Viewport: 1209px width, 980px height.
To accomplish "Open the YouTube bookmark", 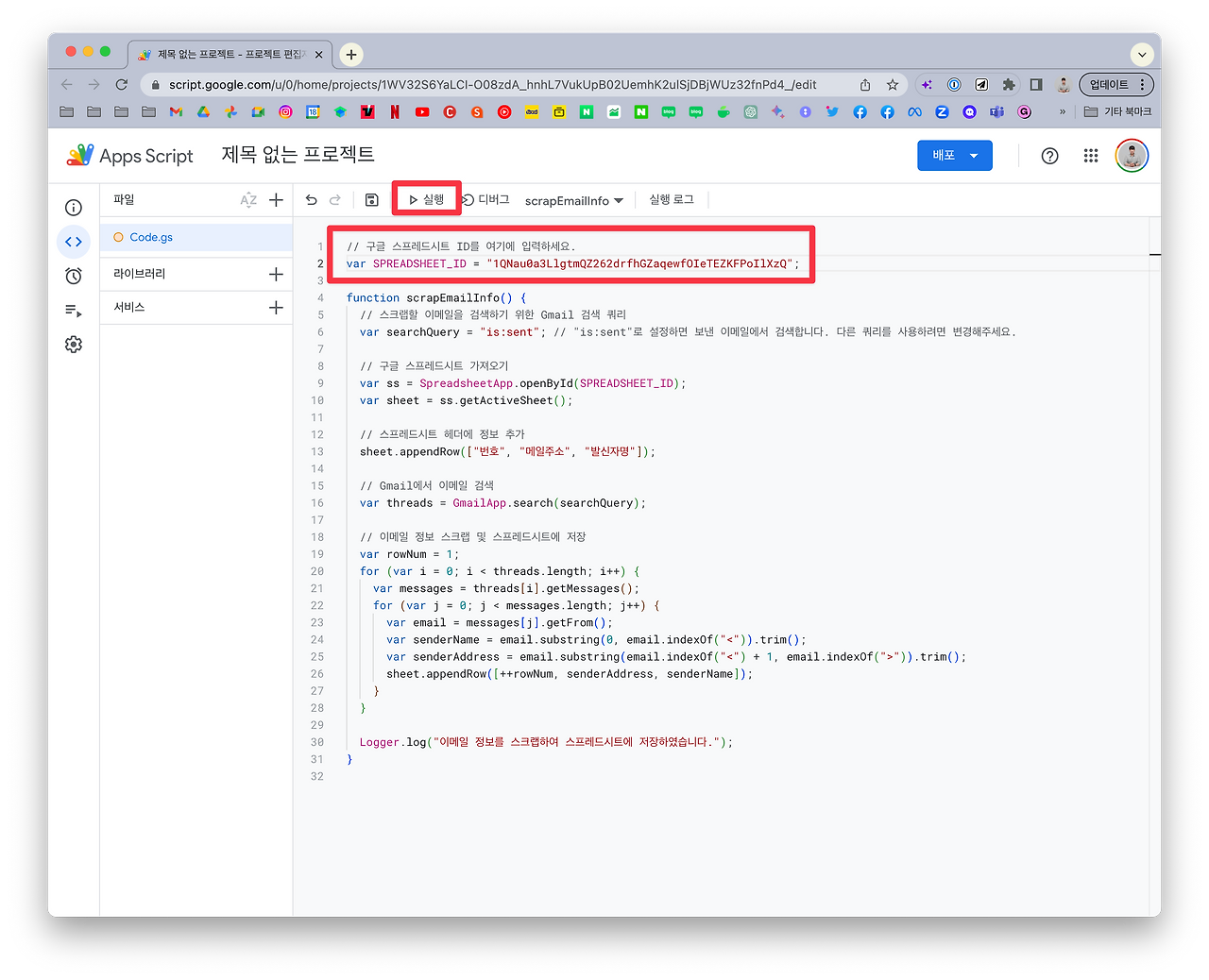I will coord(422,112).
